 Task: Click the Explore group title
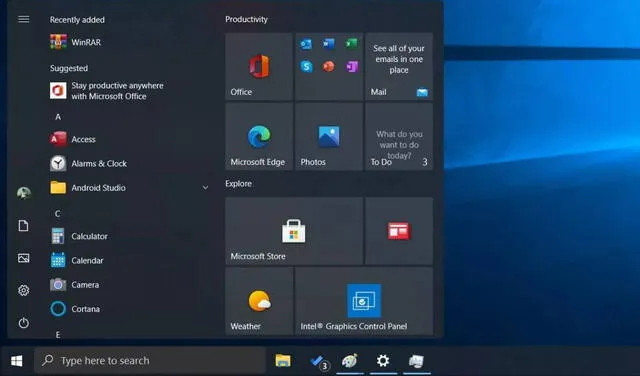point(238,184)
